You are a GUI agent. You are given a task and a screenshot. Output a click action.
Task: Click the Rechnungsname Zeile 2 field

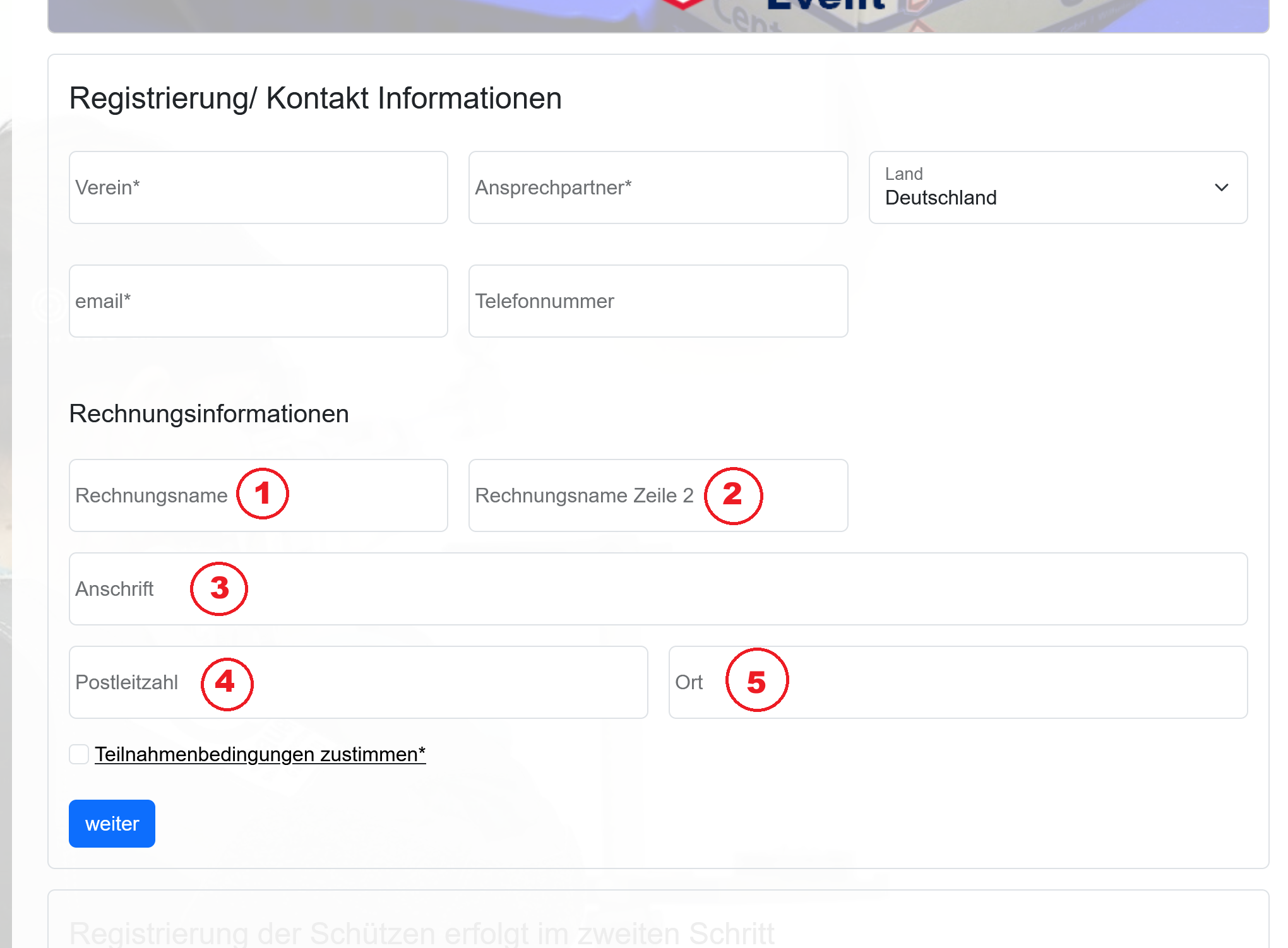(x=802, y=495)
